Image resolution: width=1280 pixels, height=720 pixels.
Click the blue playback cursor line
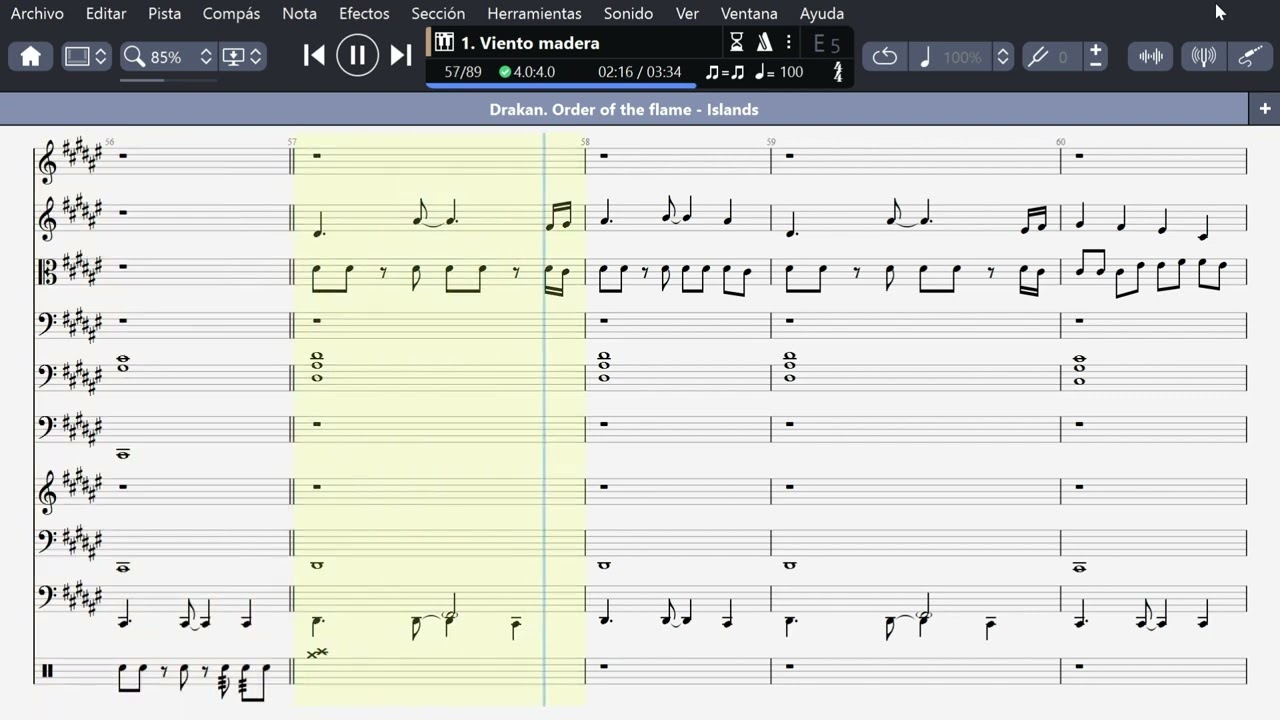(544, 420)
